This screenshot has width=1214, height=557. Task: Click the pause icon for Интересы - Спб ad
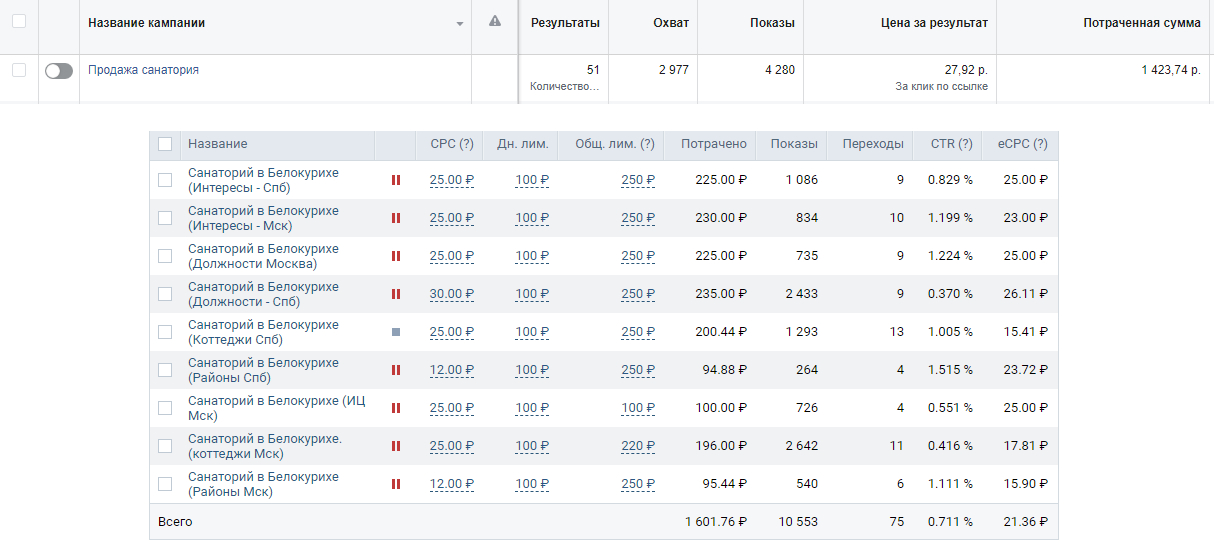click(396, 180)
